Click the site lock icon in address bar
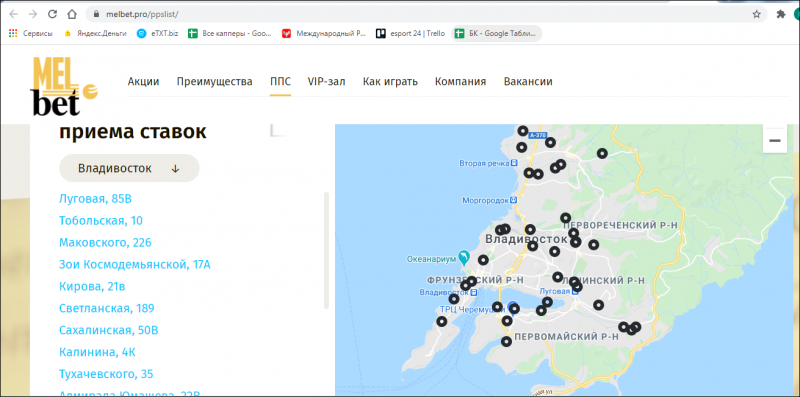This screenshot has width=800, height=397. (97, 14)
